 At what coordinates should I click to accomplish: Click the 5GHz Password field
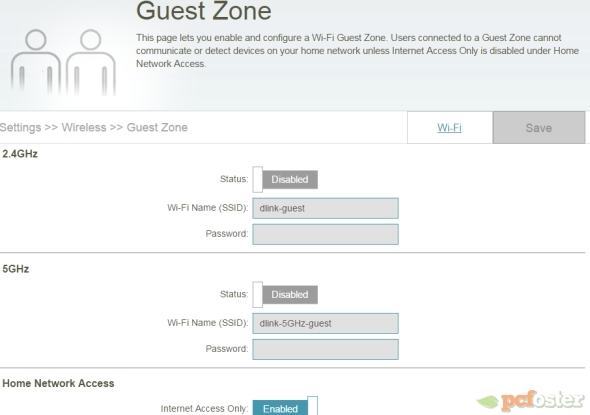pyautogui.click(x=325, y=350)
